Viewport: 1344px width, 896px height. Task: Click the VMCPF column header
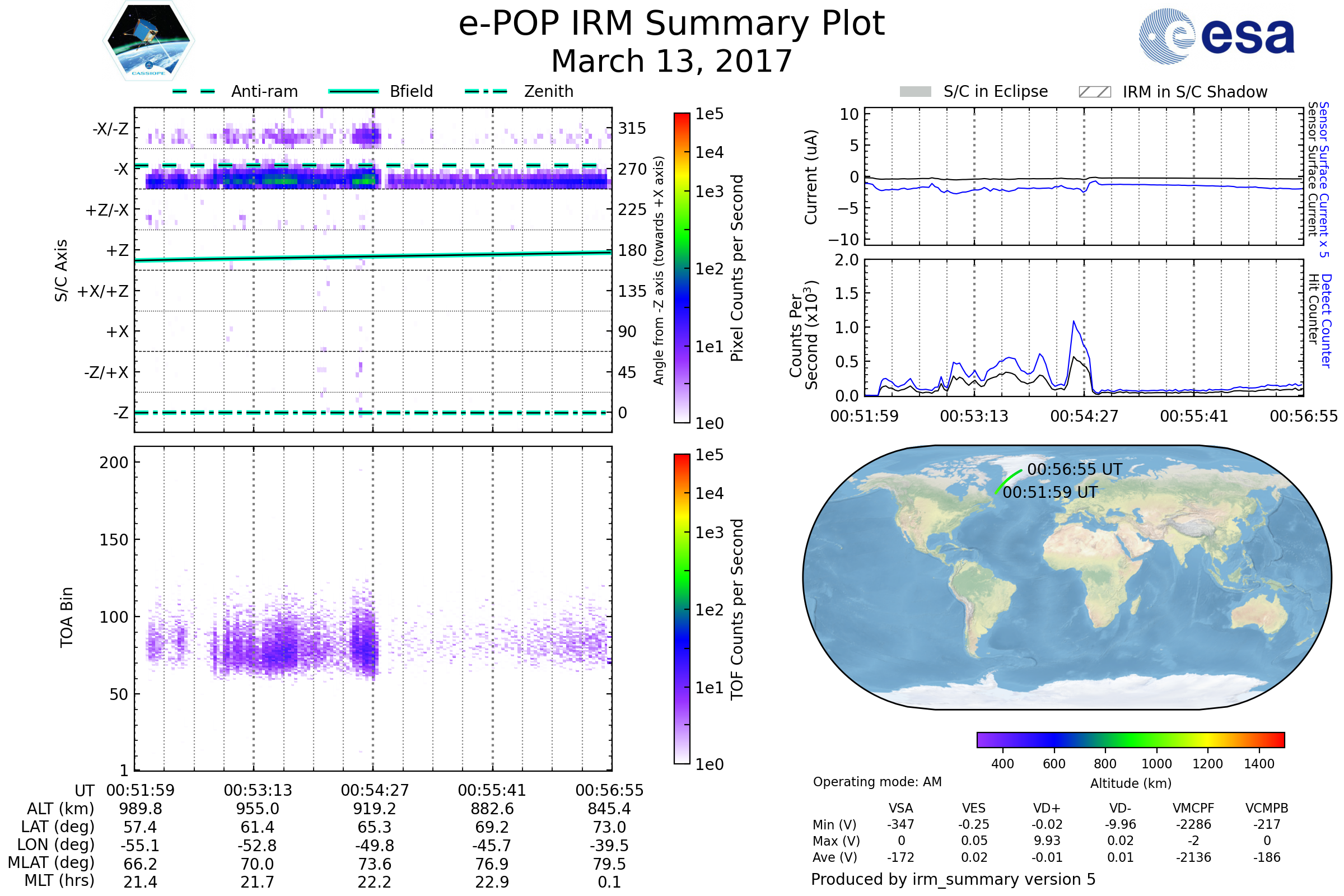[1193, 808]
